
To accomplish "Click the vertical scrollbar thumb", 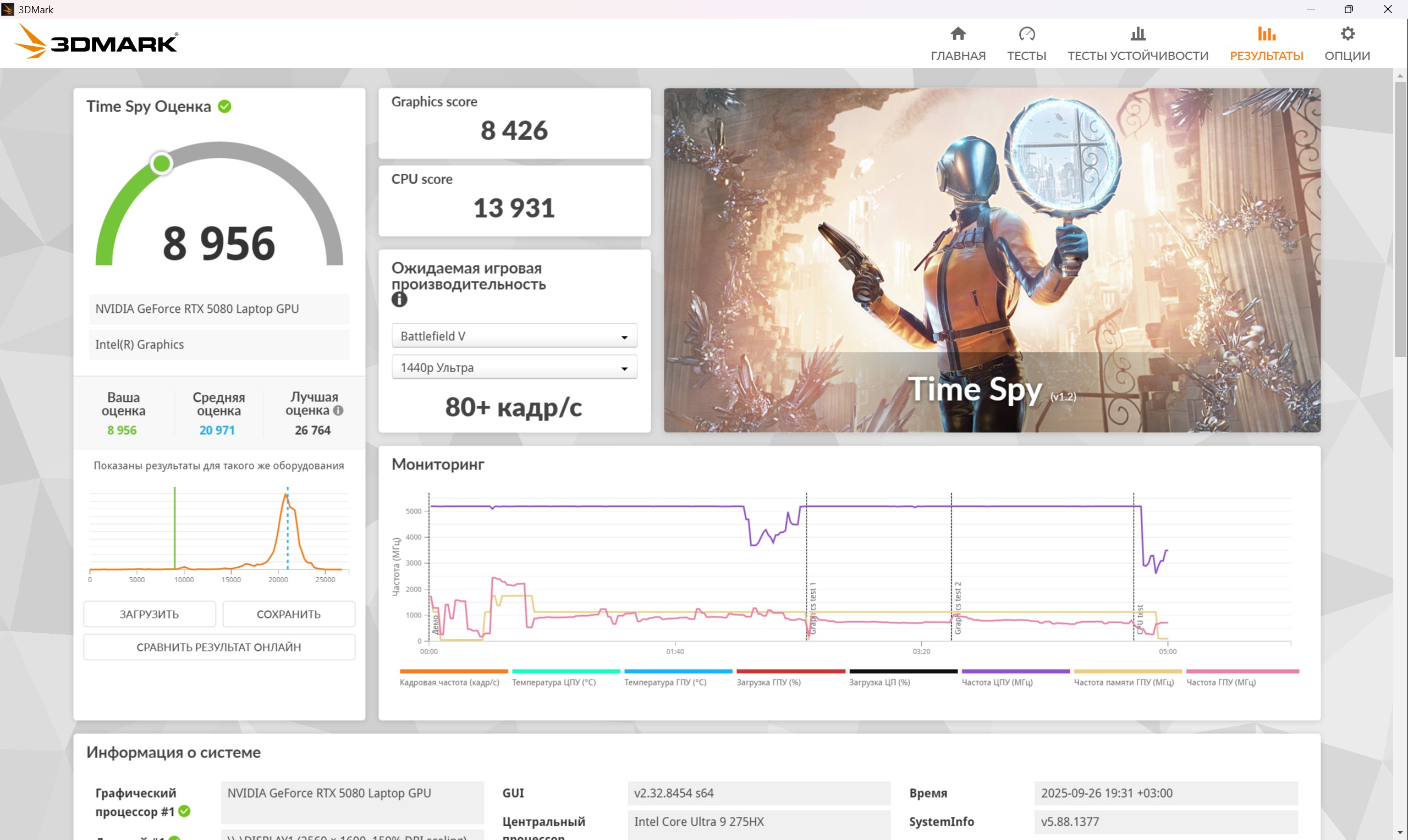I will tap(1400, 218).
